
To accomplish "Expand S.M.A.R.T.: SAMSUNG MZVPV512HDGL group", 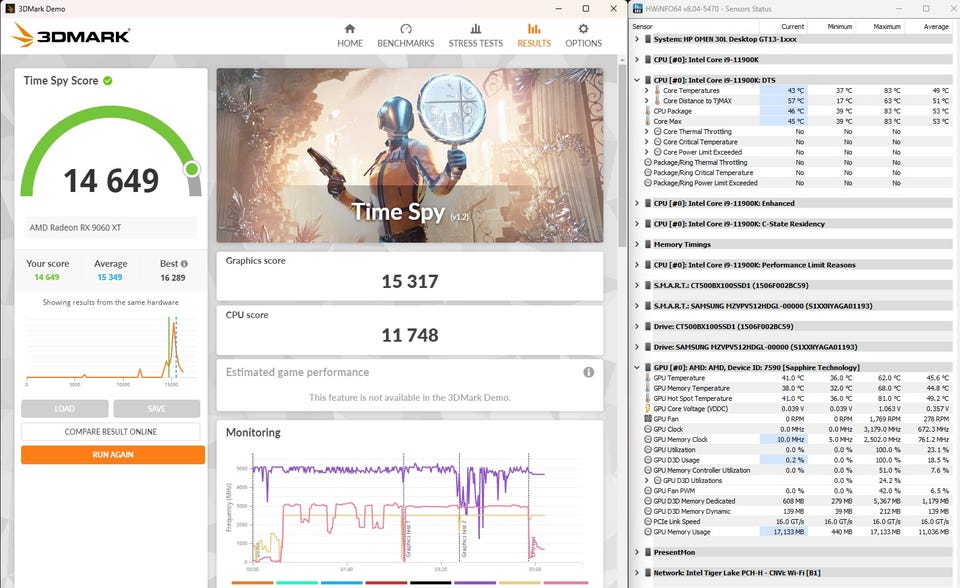I will 637,306.
